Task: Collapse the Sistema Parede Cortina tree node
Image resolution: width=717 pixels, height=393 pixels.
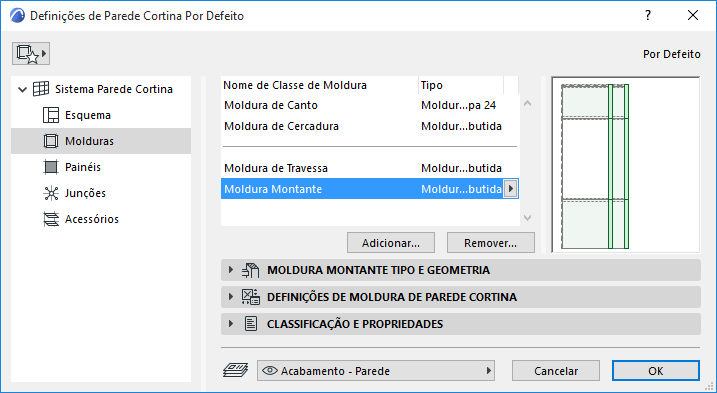Action: [22, 90]
